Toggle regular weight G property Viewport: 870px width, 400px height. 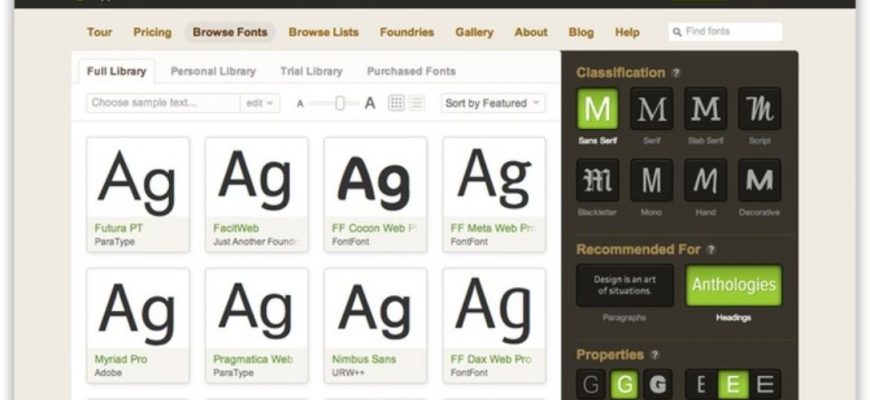coord(624,384)
